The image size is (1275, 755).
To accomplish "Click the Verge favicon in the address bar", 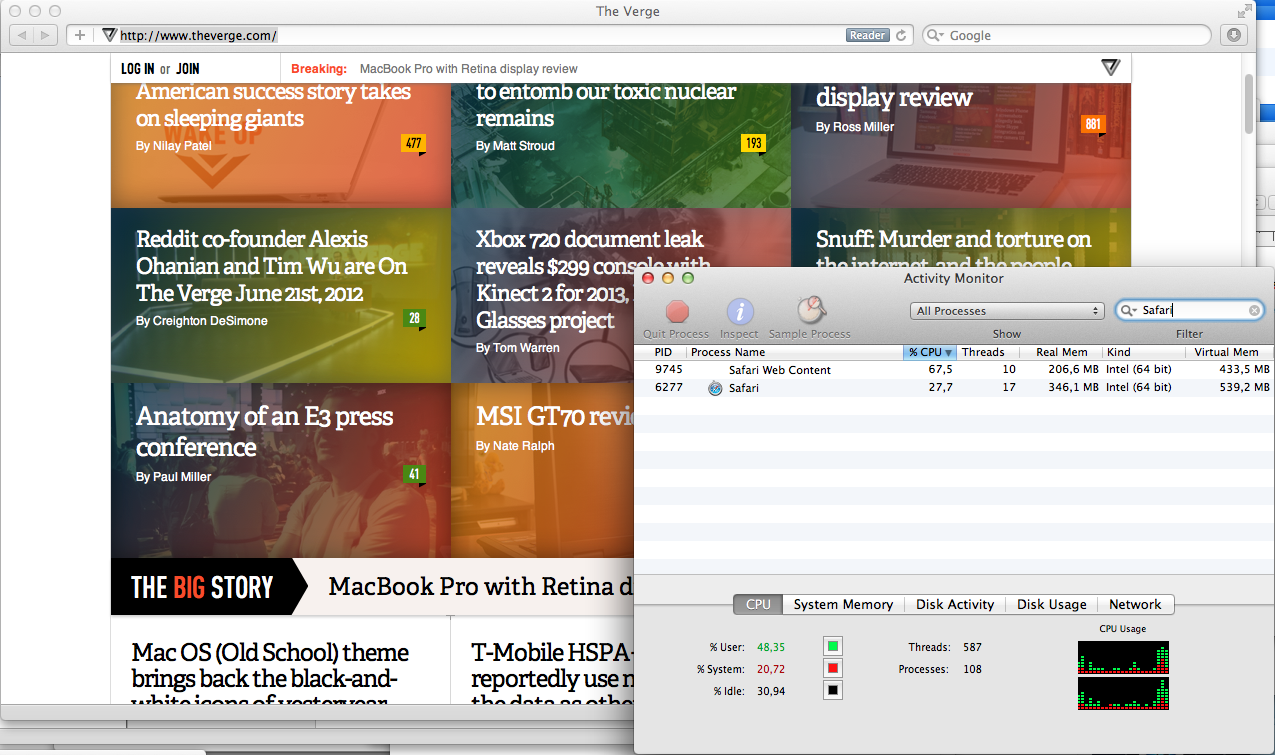I will point(109,35).
